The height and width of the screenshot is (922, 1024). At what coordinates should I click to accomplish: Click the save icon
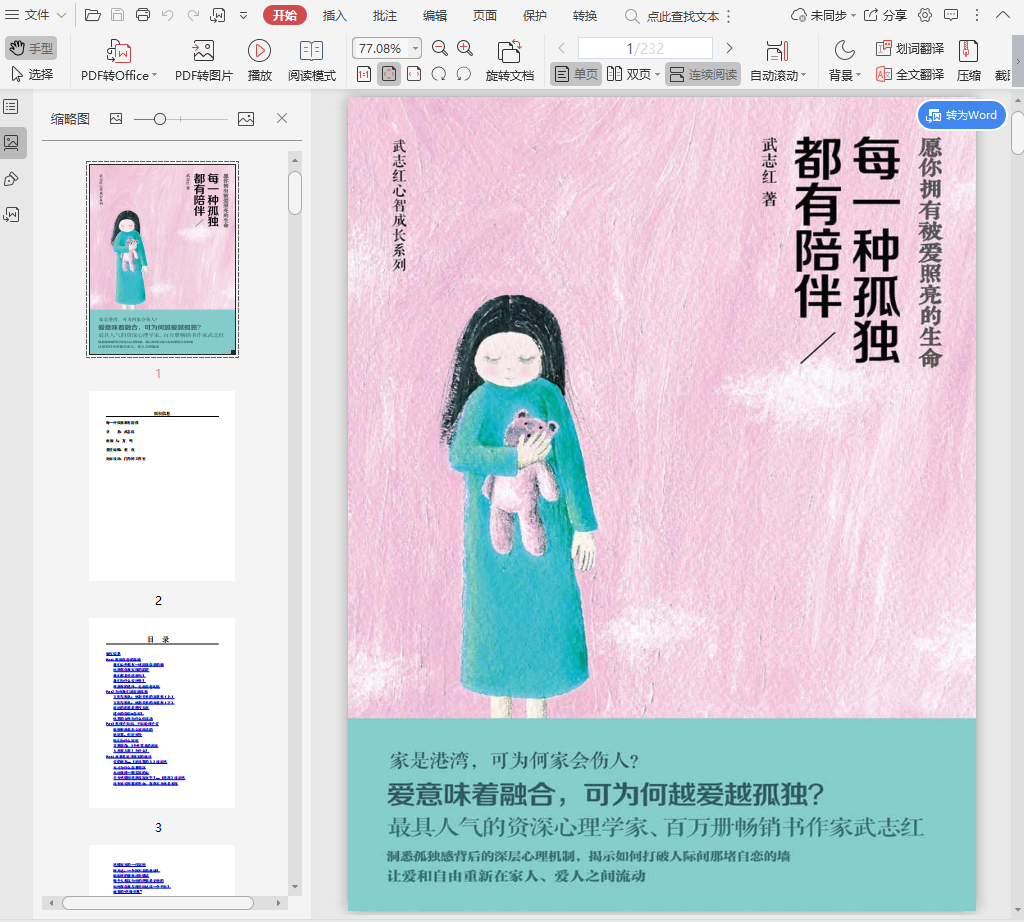click(118, 15)
